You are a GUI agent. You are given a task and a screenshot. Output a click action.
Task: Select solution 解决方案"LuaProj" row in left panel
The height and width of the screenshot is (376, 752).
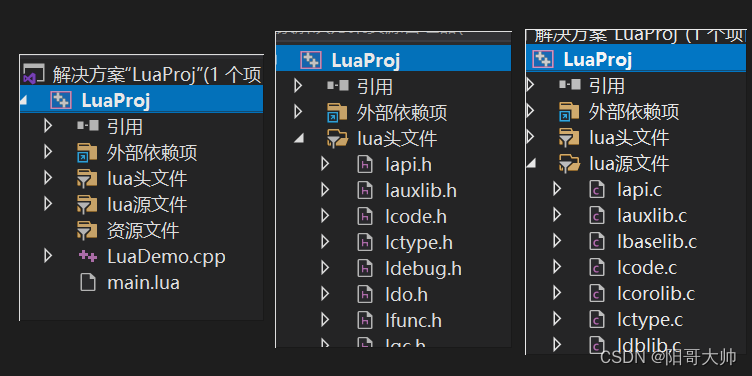(141, 74)
